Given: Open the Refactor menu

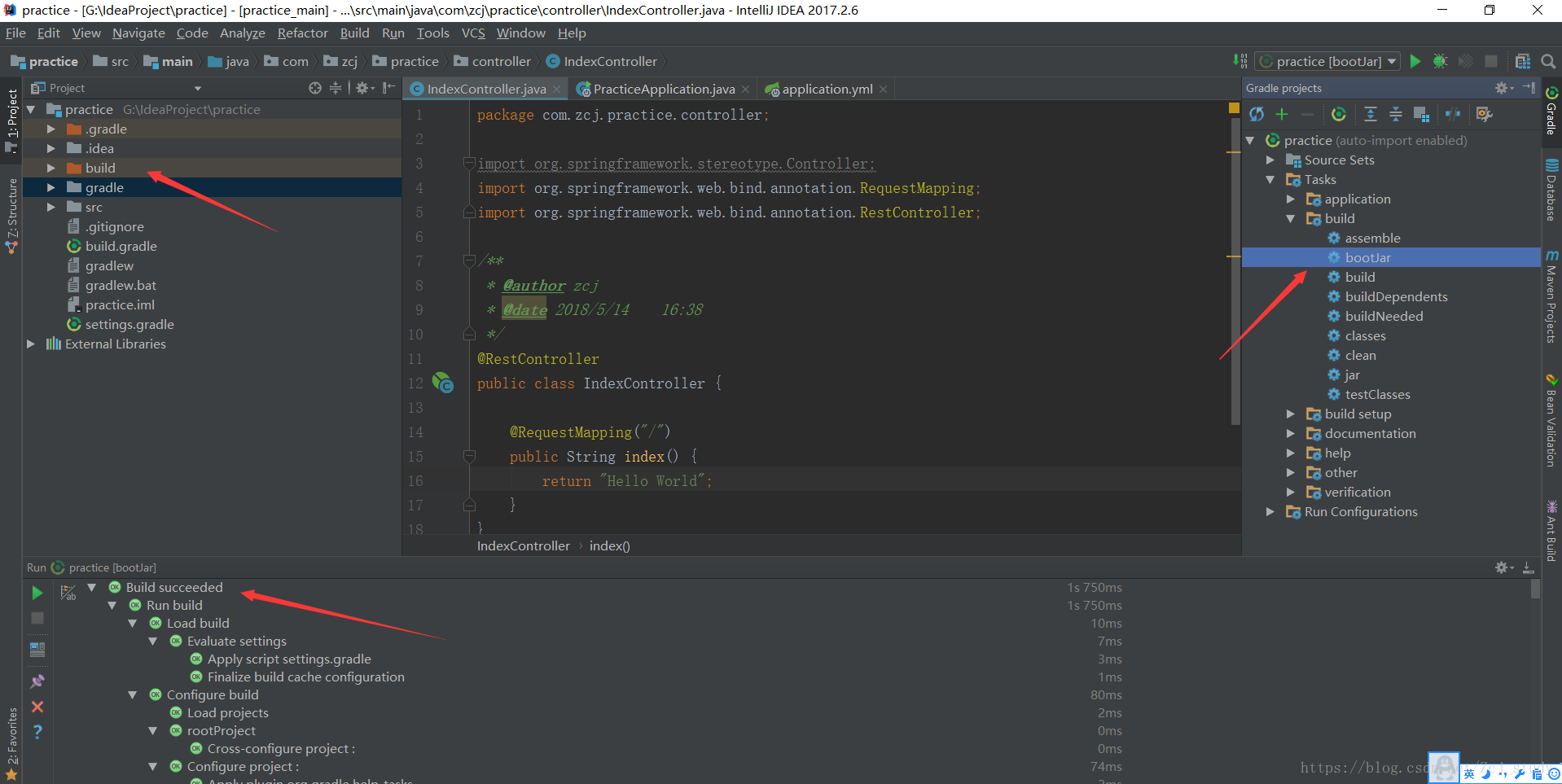Looking at the screenshot, I should (302, 33).
